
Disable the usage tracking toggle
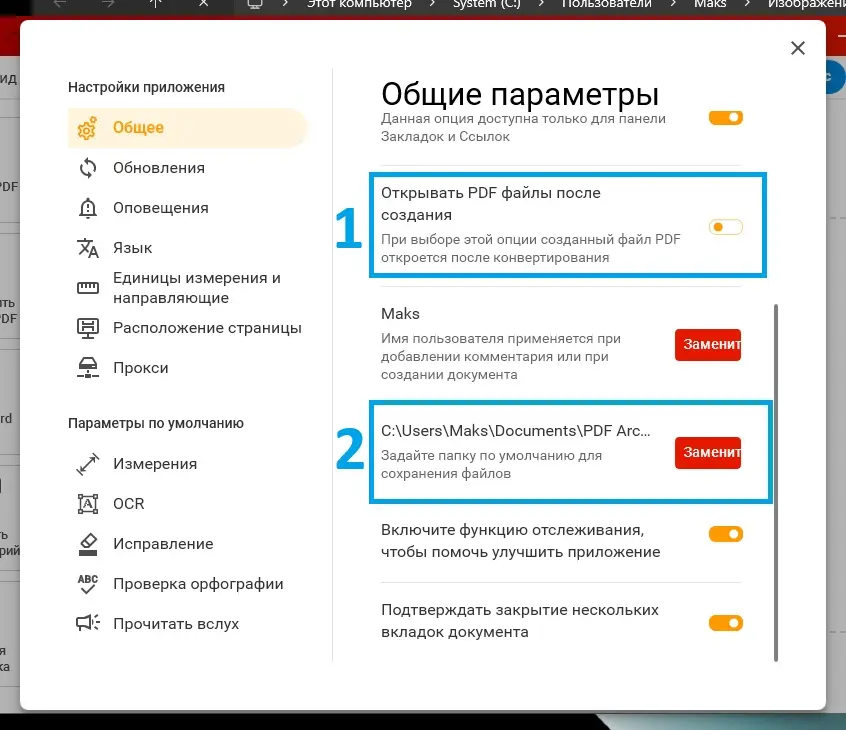725,533
